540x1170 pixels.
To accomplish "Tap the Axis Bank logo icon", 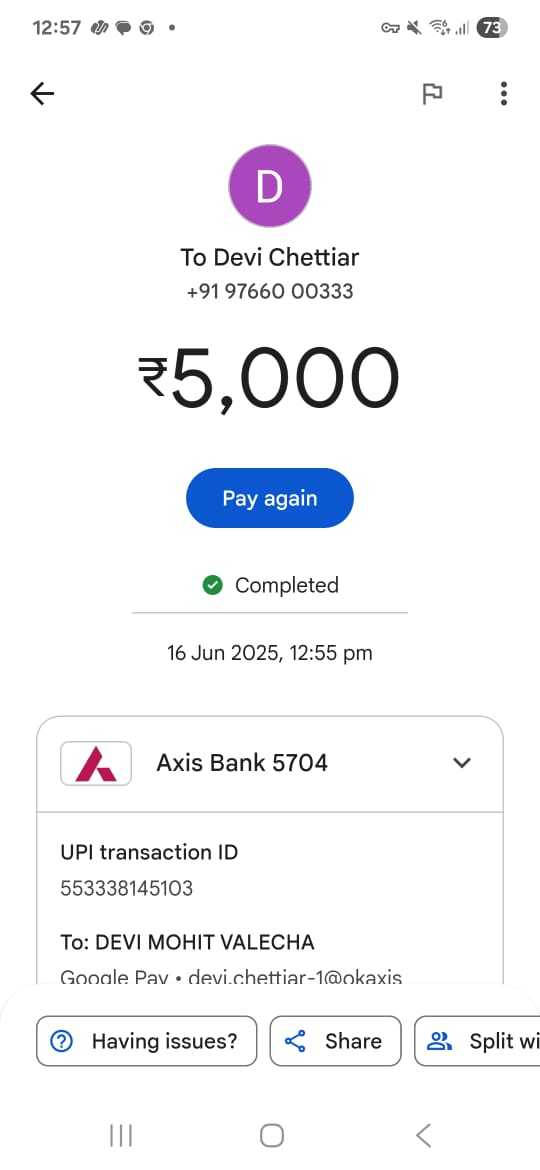I will pyautogui.click(x=96, y=763).
